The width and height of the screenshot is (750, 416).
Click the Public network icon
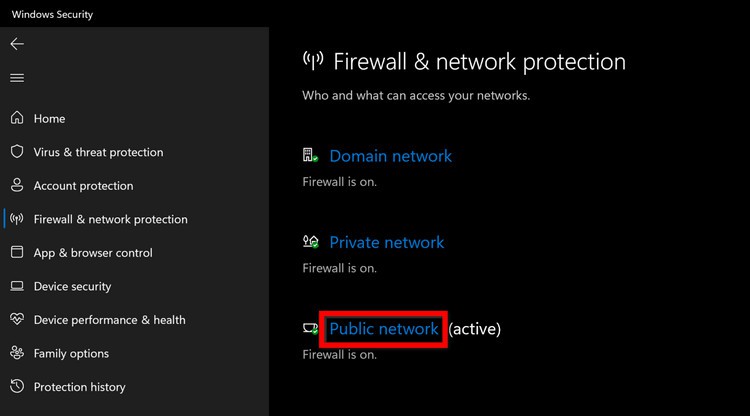point(310,328)
